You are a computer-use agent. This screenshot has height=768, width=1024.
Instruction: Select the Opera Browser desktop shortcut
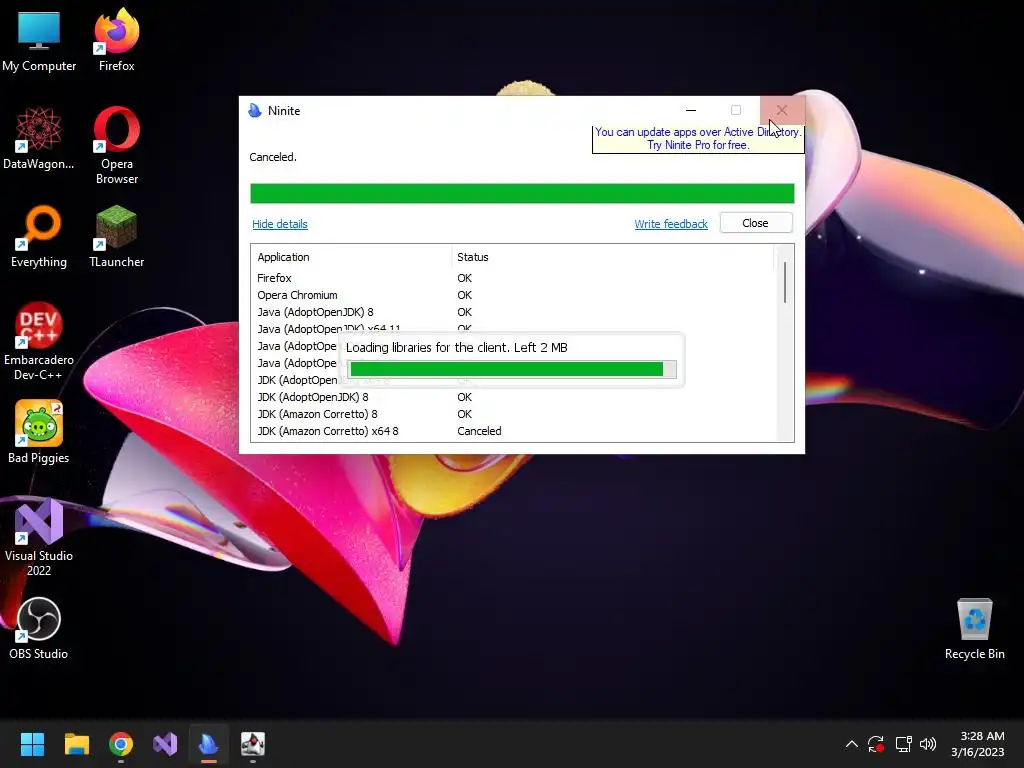tap(116, 145)
